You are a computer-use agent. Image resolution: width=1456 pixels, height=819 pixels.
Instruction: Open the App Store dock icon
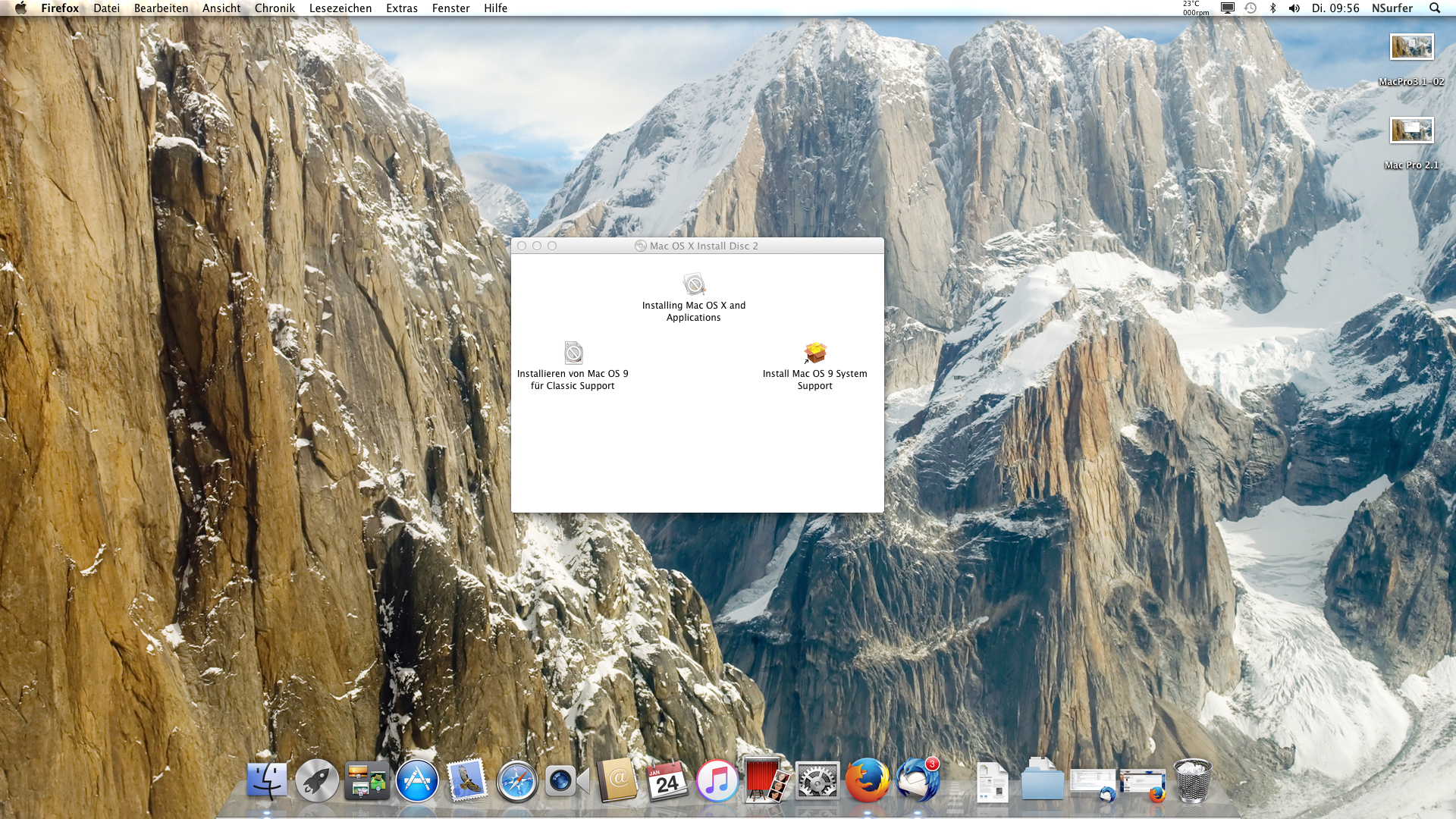click(x=417, y=780)
